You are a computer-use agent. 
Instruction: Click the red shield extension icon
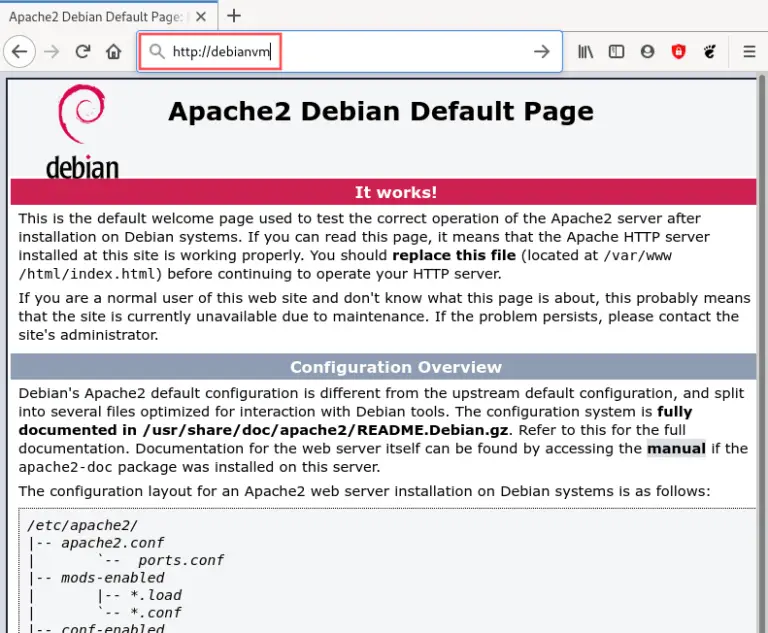pyautogui.click(x=677, y=52)
